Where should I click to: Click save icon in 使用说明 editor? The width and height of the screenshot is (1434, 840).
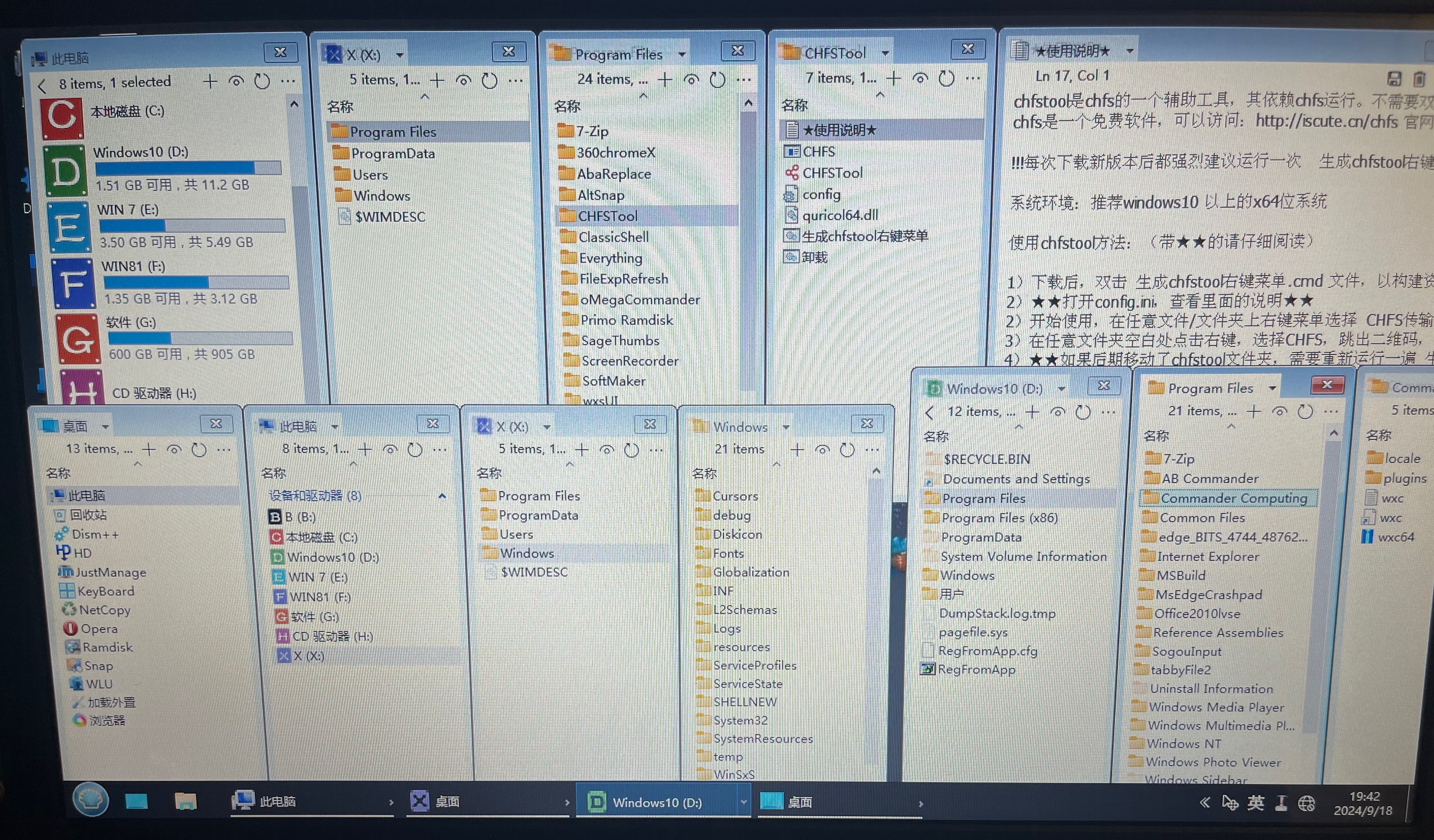(1393, 79)
